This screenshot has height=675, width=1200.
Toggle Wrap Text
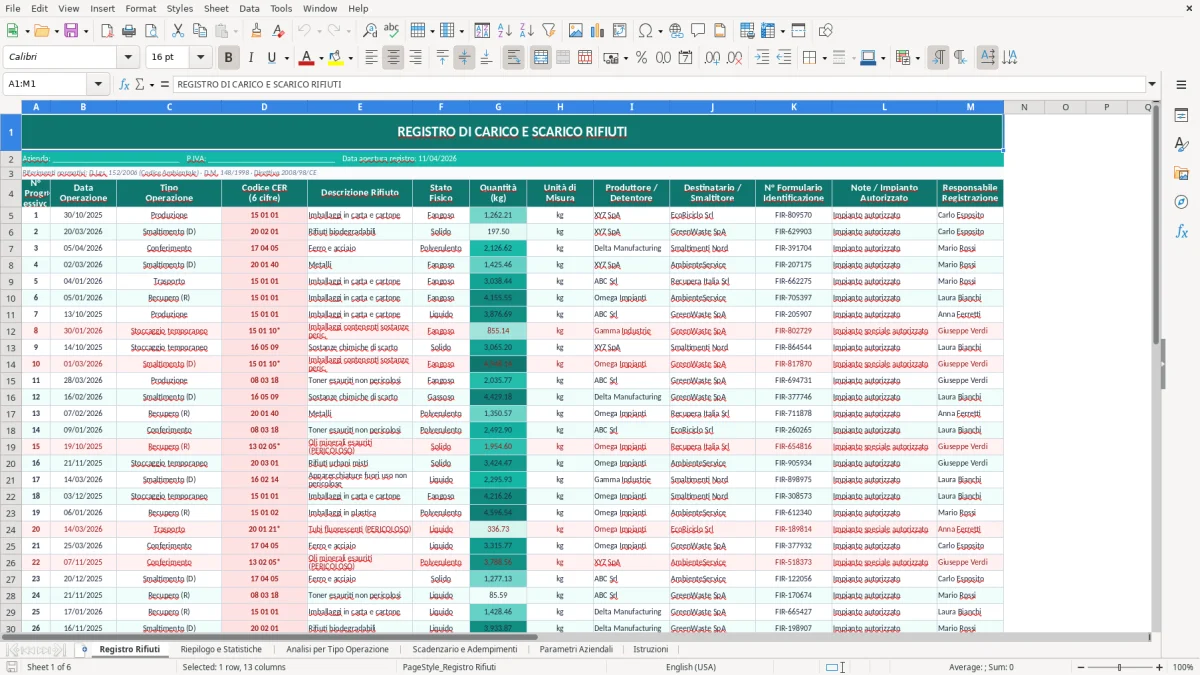[513, 58]
